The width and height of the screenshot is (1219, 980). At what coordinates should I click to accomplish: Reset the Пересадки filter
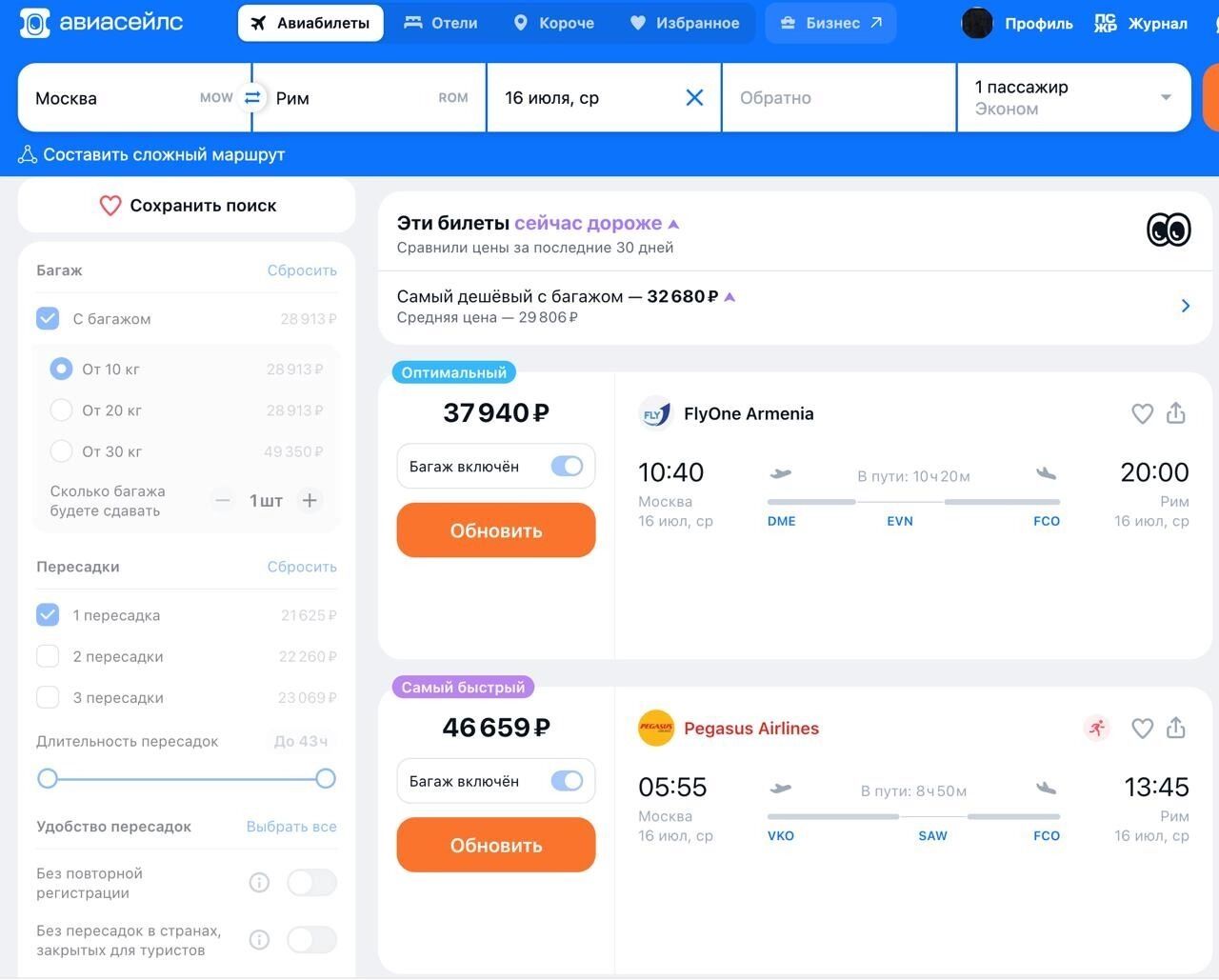(302, 567)
